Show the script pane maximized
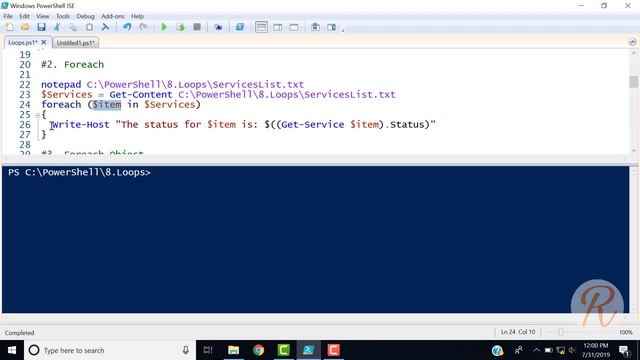The image size is (640, 360). [294, 27]
